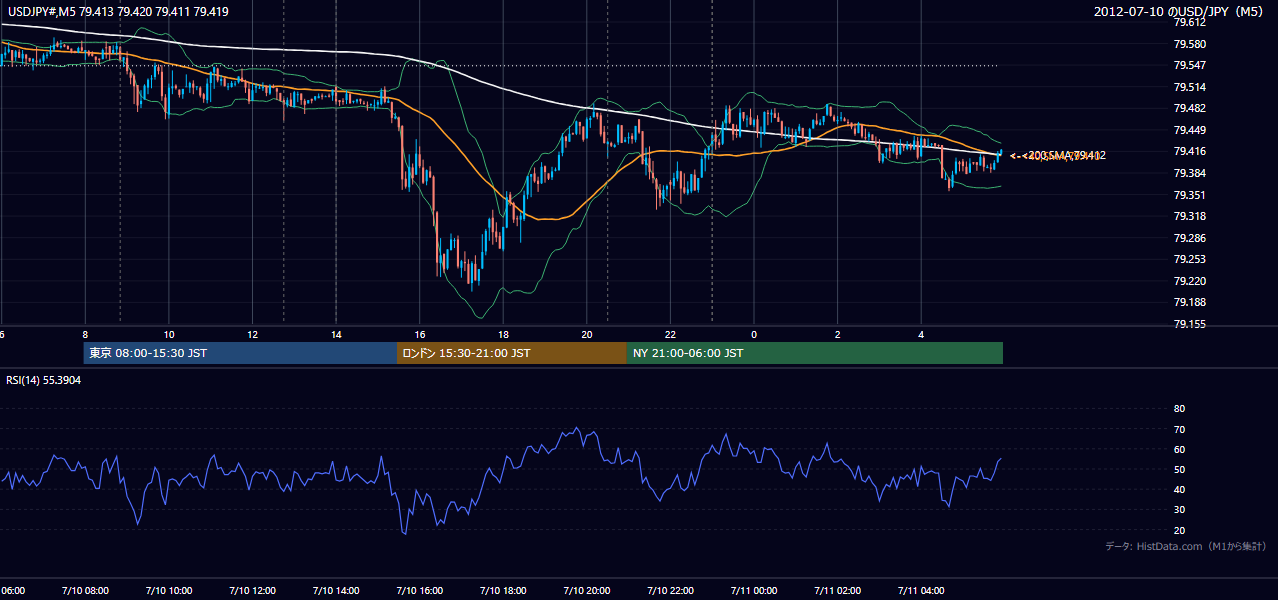The height and width of the screenshot is (600, 1278).
Task: Select the 東京 08:00-15:30 JST session bar
Action: (241, 353)
